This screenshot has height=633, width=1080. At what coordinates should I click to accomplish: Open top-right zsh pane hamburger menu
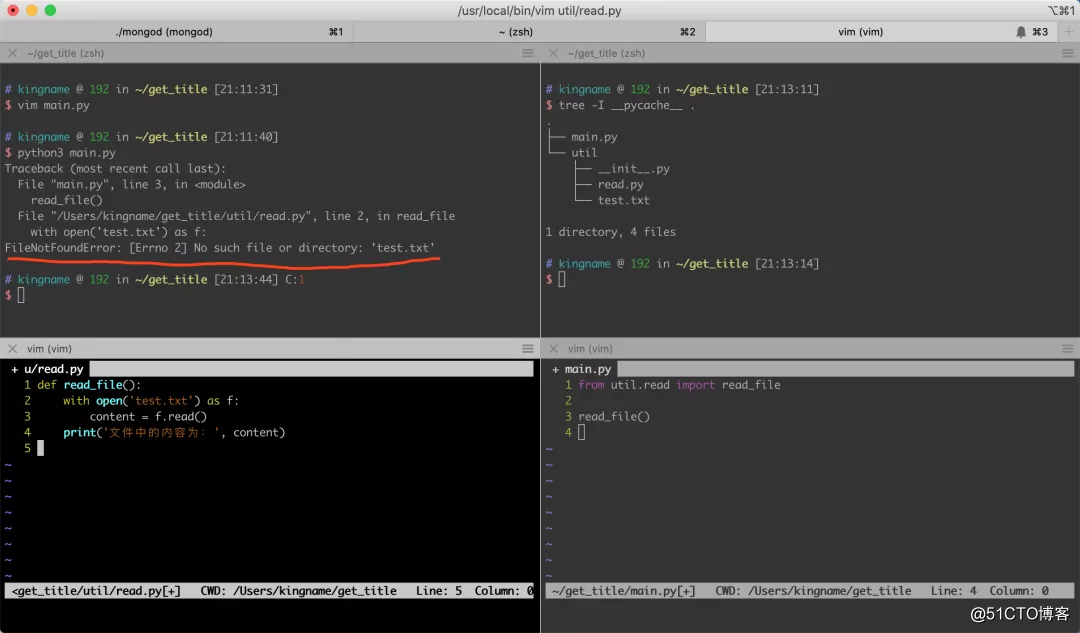point(1067,53)
